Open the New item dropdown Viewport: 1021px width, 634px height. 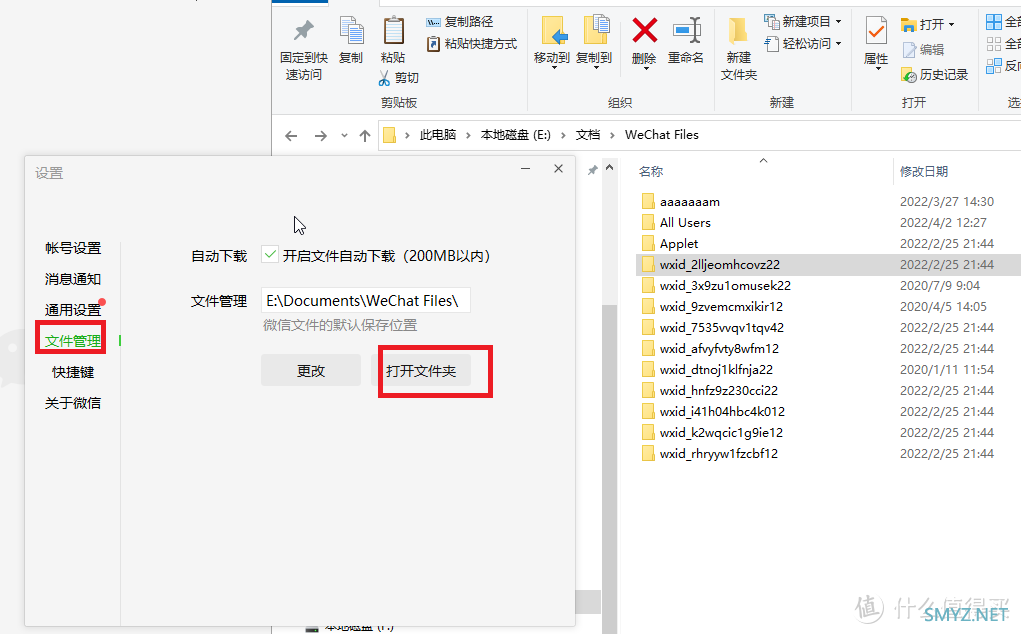click(803, 21)
